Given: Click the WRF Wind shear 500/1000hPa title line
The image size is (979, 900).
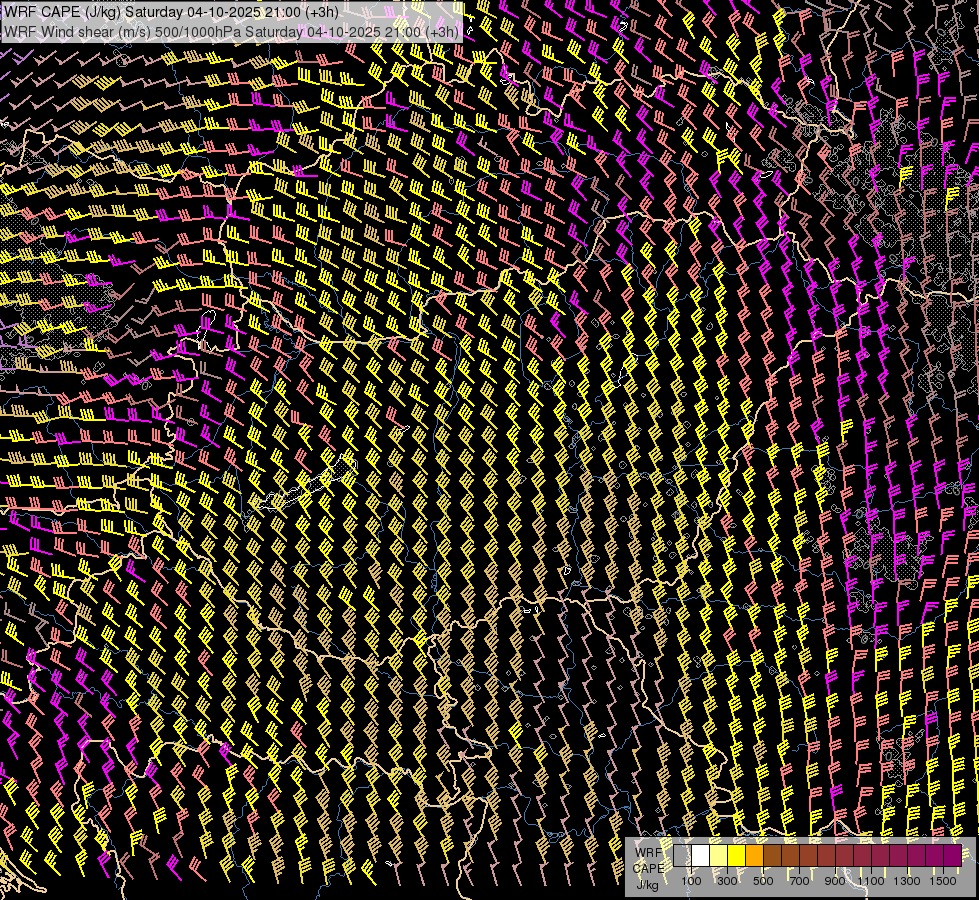Looking at the screenshot, I should coord(231,31).
